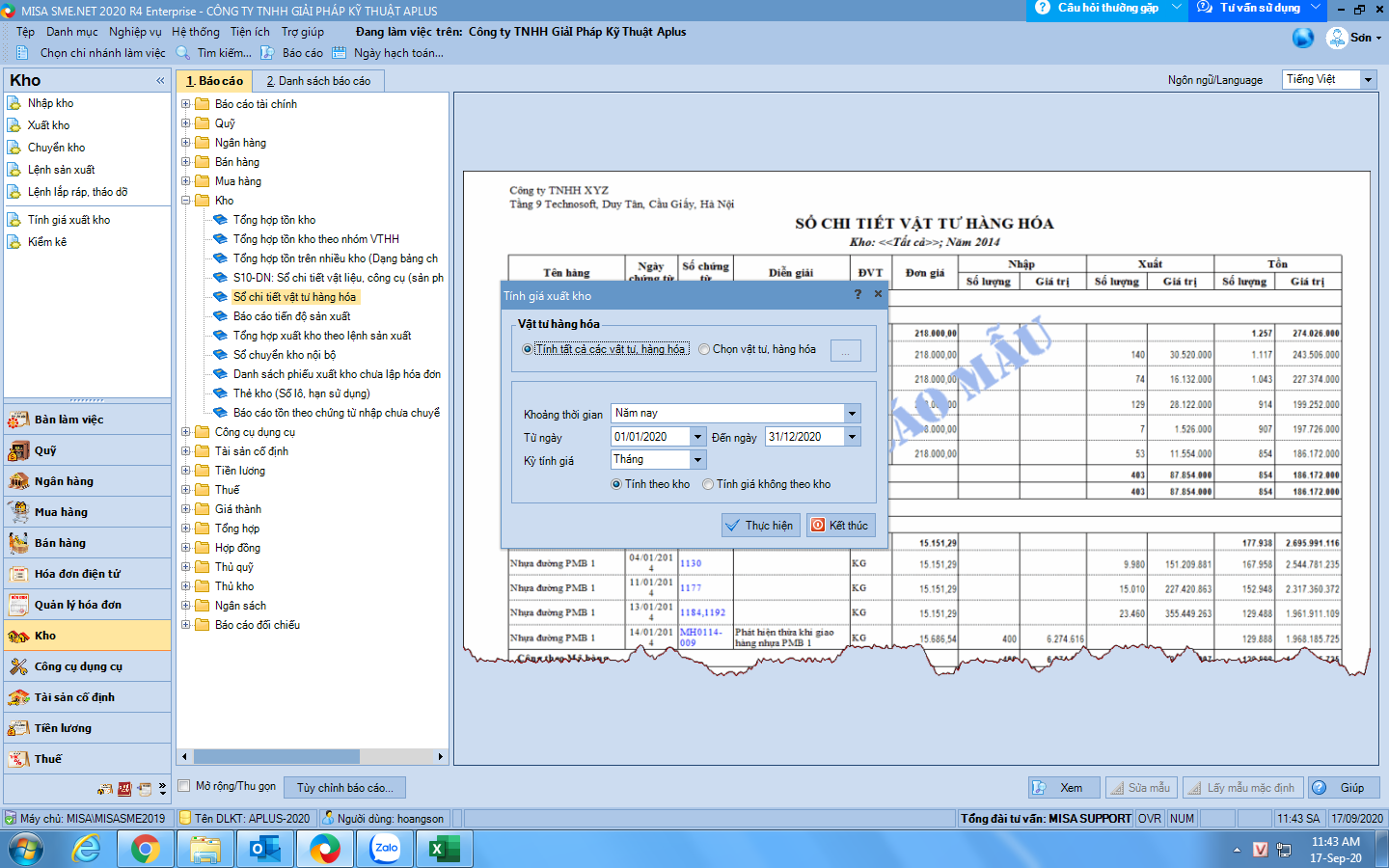Click Từ ngày date input field

[650, 437]
